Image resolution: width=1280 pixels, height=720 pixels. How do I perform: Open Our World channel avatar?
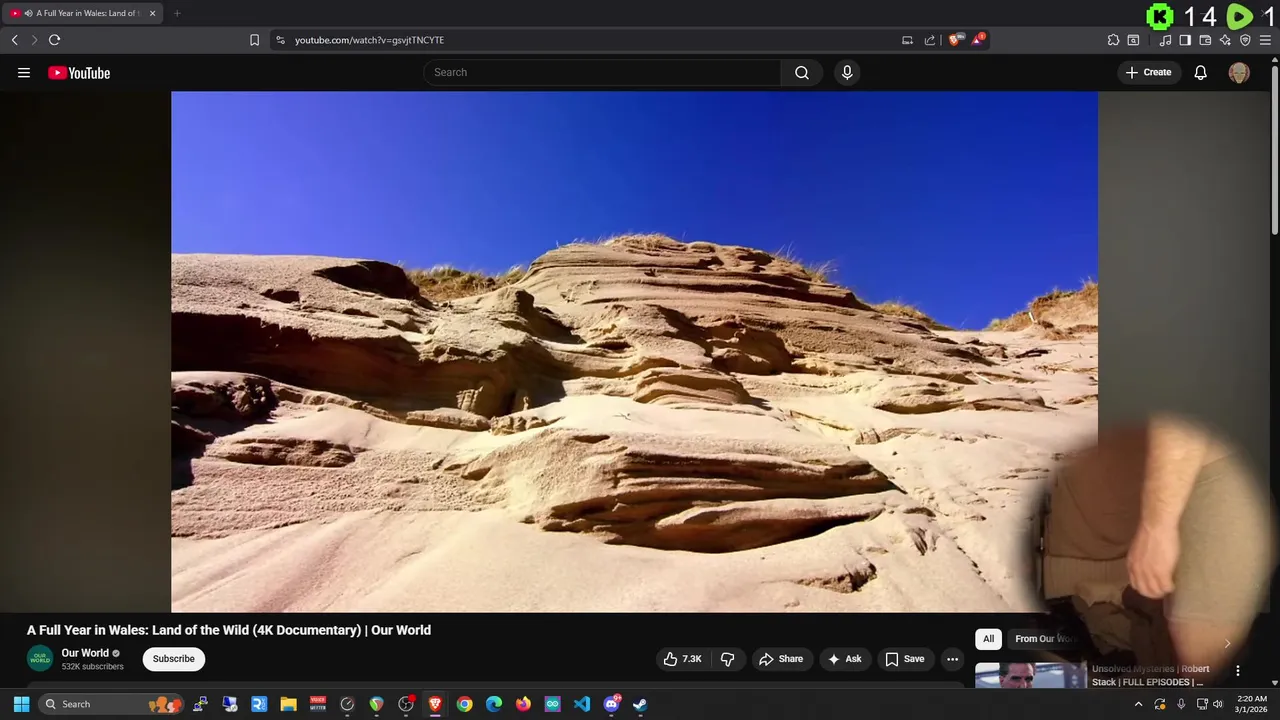tap(40, 658)
